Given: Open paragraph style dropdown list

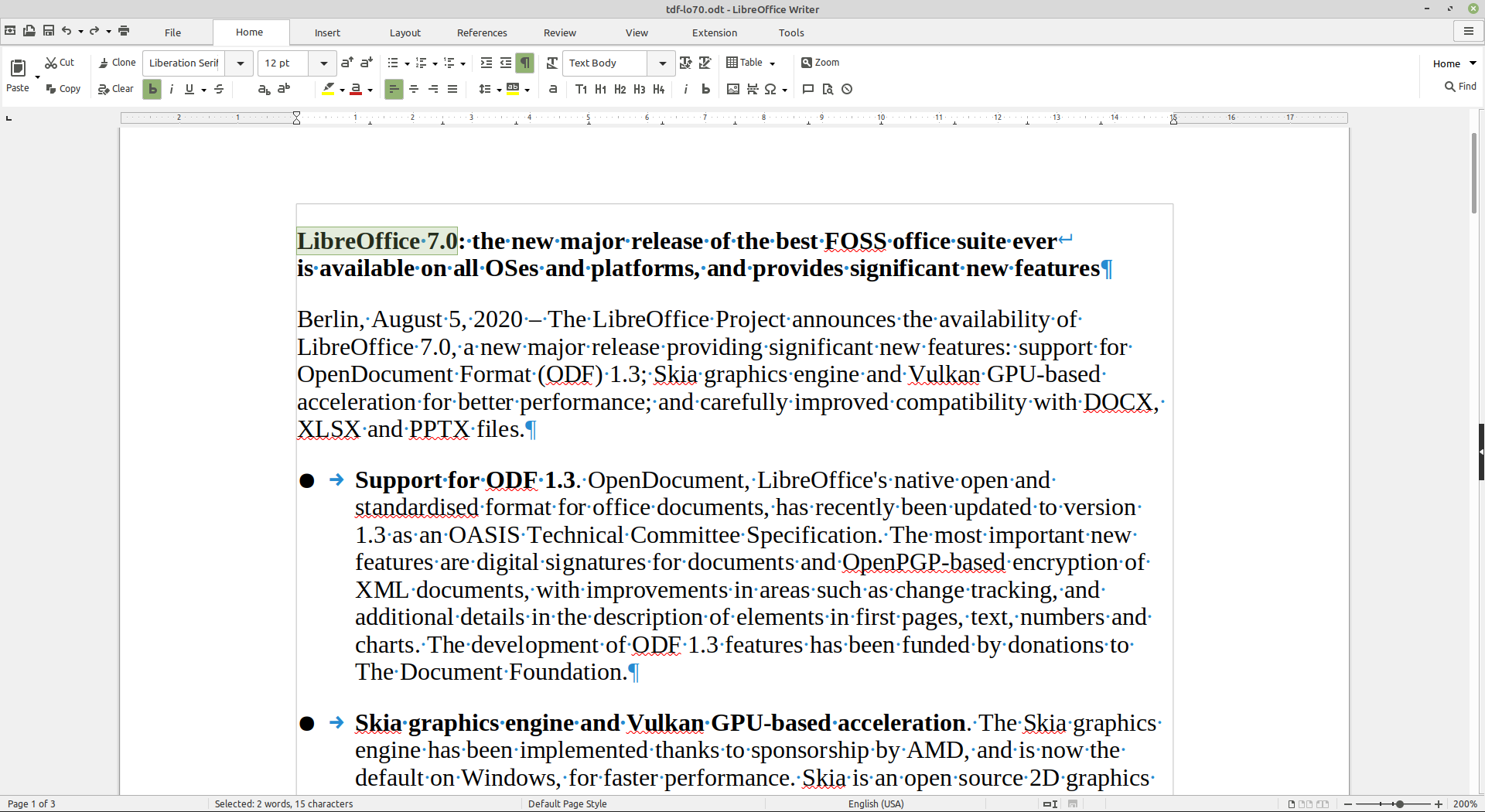Looking at the screenshot, I should pyautogui.click(x=662, y=63).
